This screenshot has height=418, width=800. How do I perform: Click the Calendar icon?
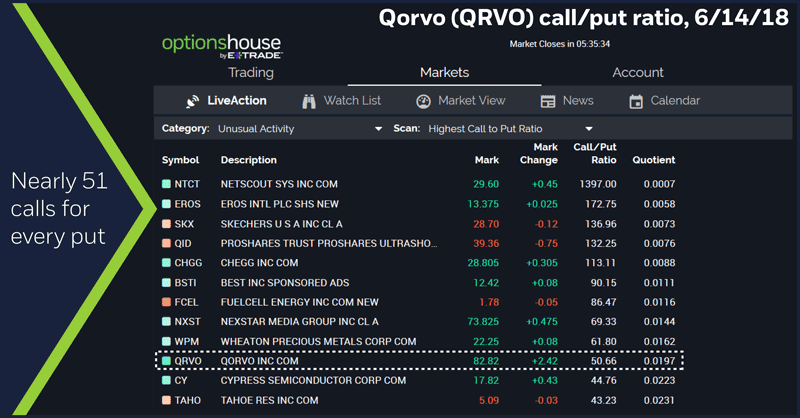coord(636,101)
